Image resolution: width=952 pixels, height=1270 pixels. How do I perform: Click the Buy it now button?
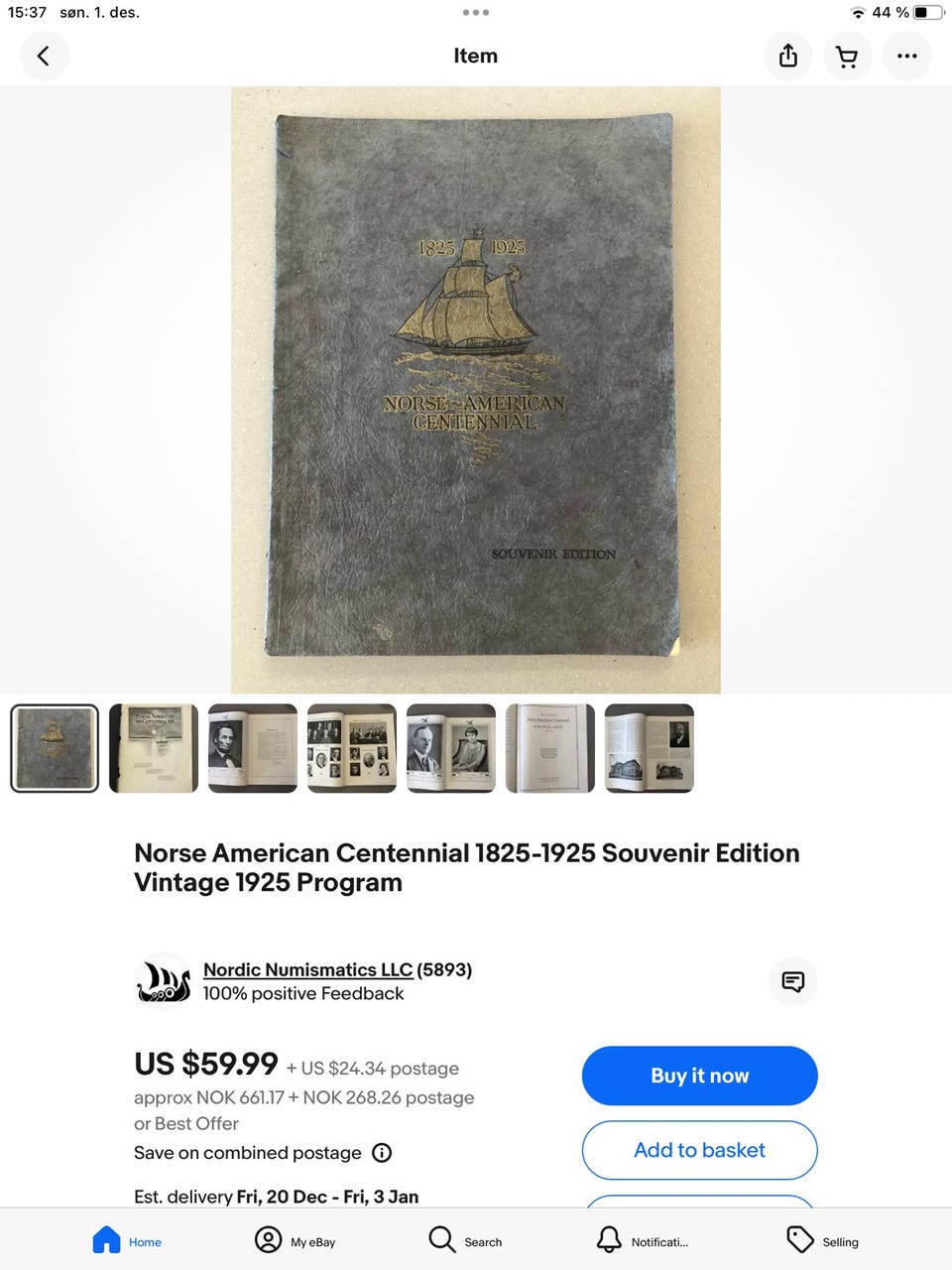tap(700, 1076)
